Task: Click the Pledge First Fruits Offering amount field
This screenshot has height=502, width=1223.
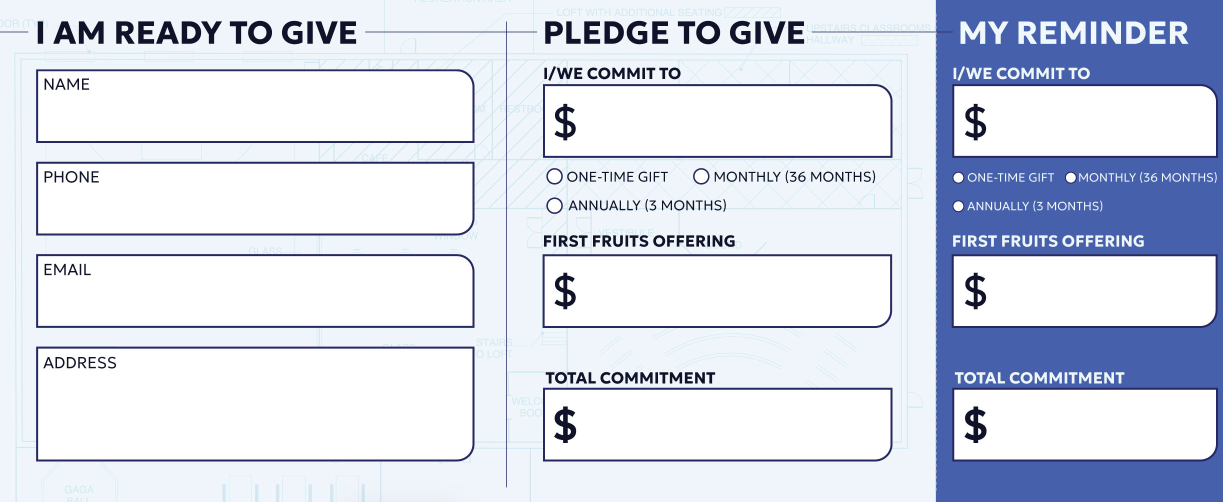Action: click(x=730, y=291)
